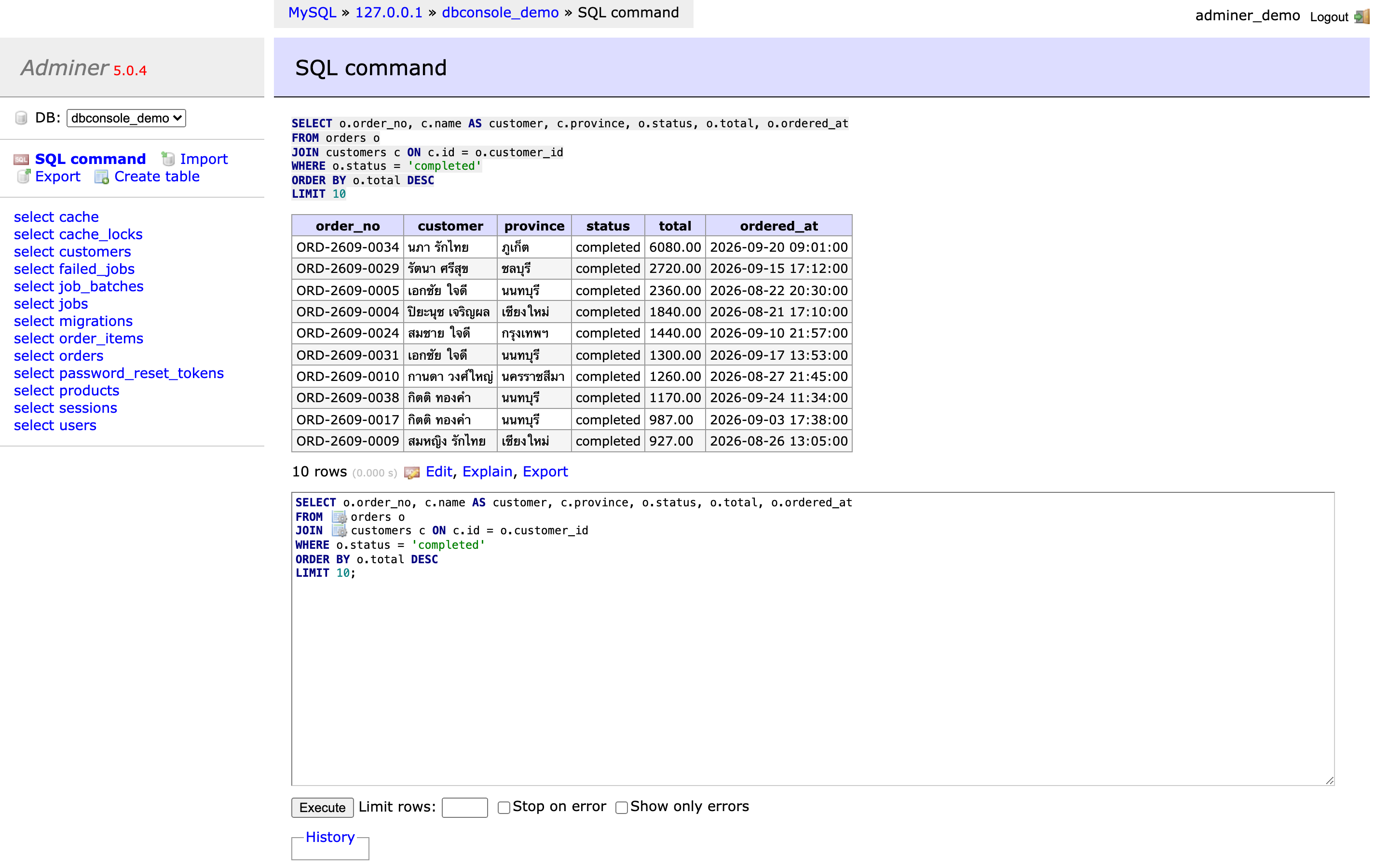The image size is (1389, 868).
Task: Click the table icon before orders in editor
Action: coord(339,516)
